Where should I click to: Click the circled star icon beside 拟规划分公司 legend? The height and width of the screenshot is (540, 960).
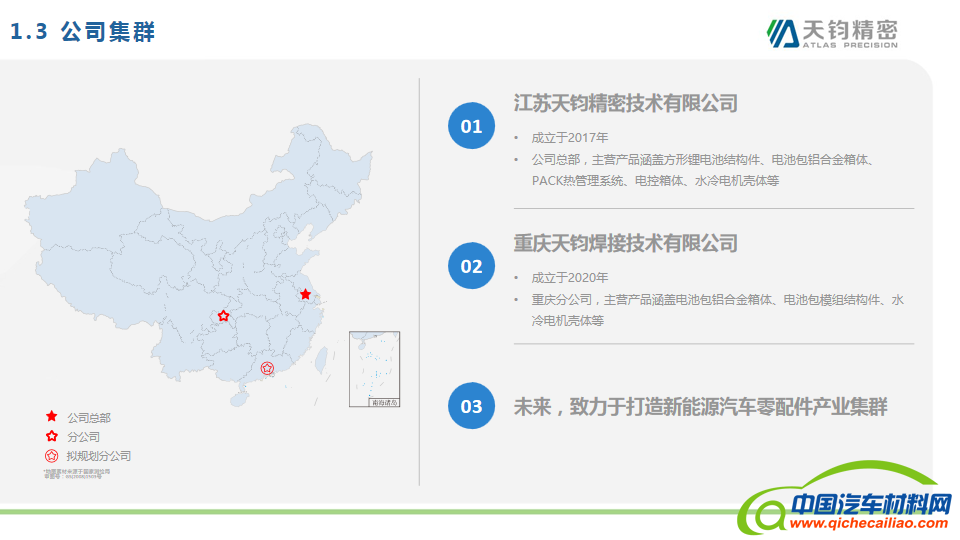click(51, 455)
